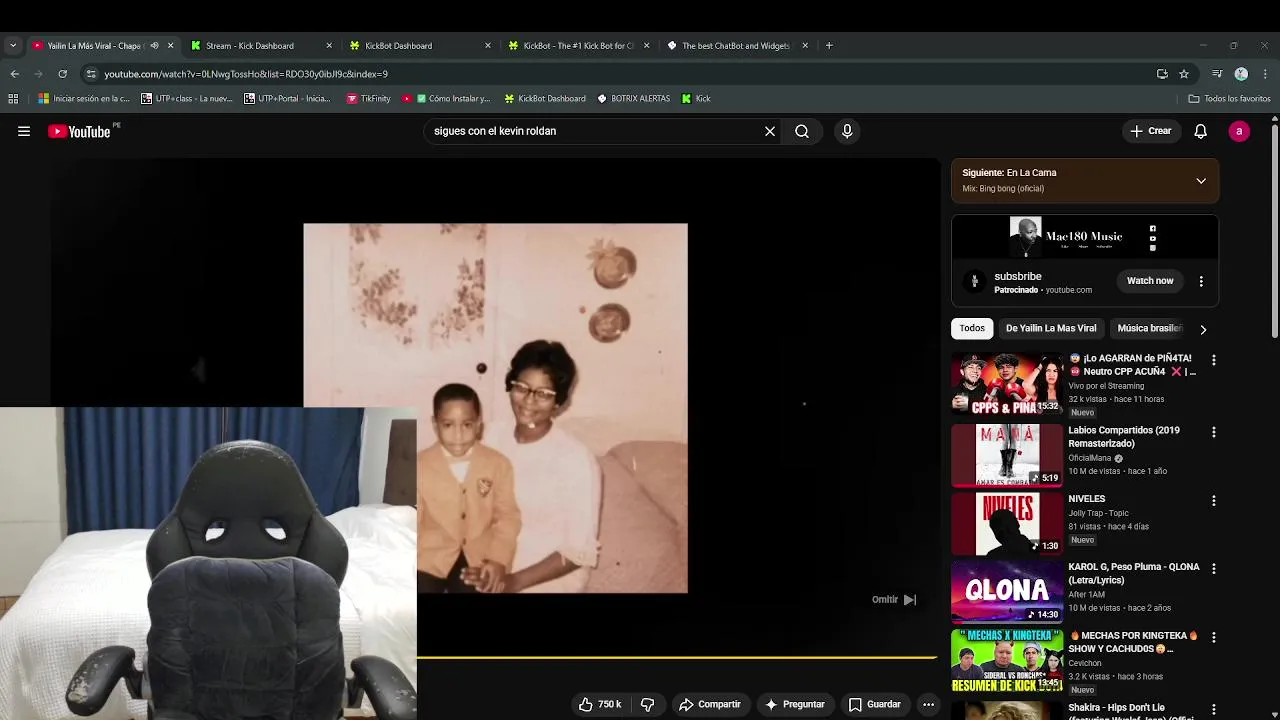Screen dimensions: 1280x720
Task: Open the Todos los favoritos folder
Action: click(x=1229, y=99)
